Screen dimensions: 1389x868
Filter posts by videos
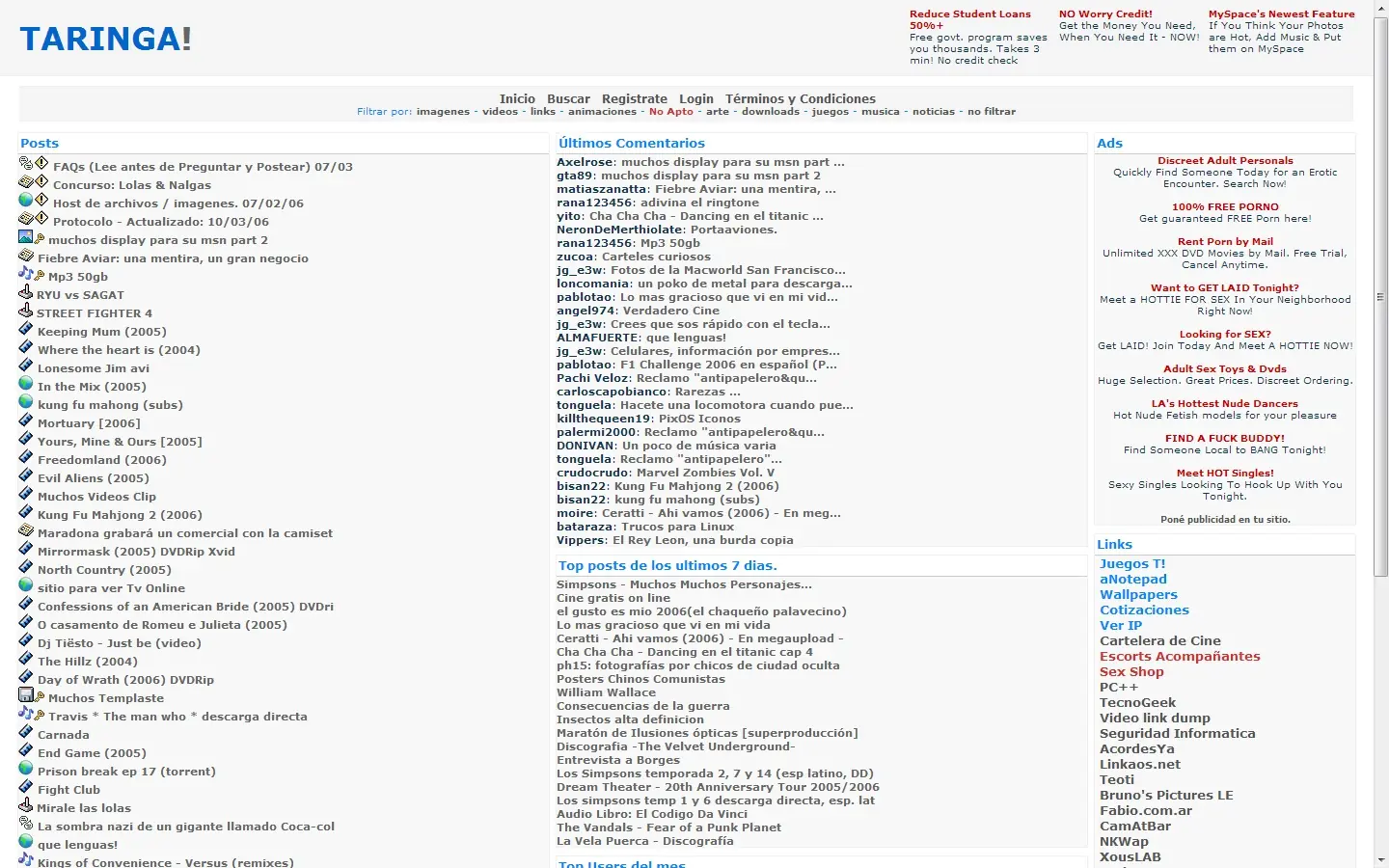click(x=501, y=112)
